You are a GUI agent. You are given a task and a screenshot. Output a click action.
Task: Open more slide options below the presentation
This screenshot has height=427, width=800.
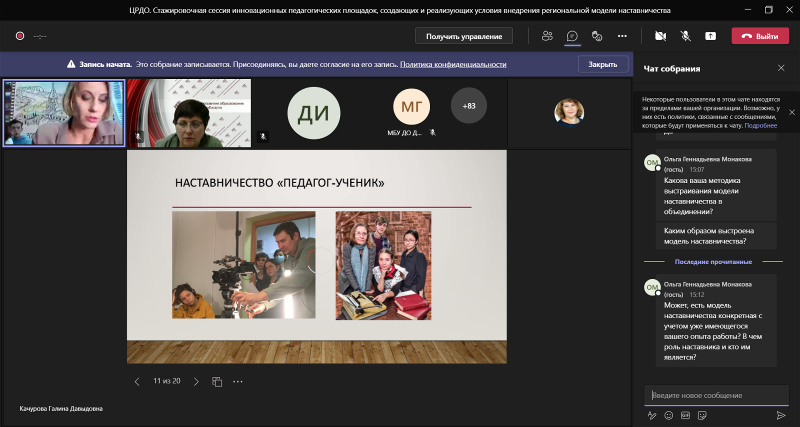(x=238, y=381)
